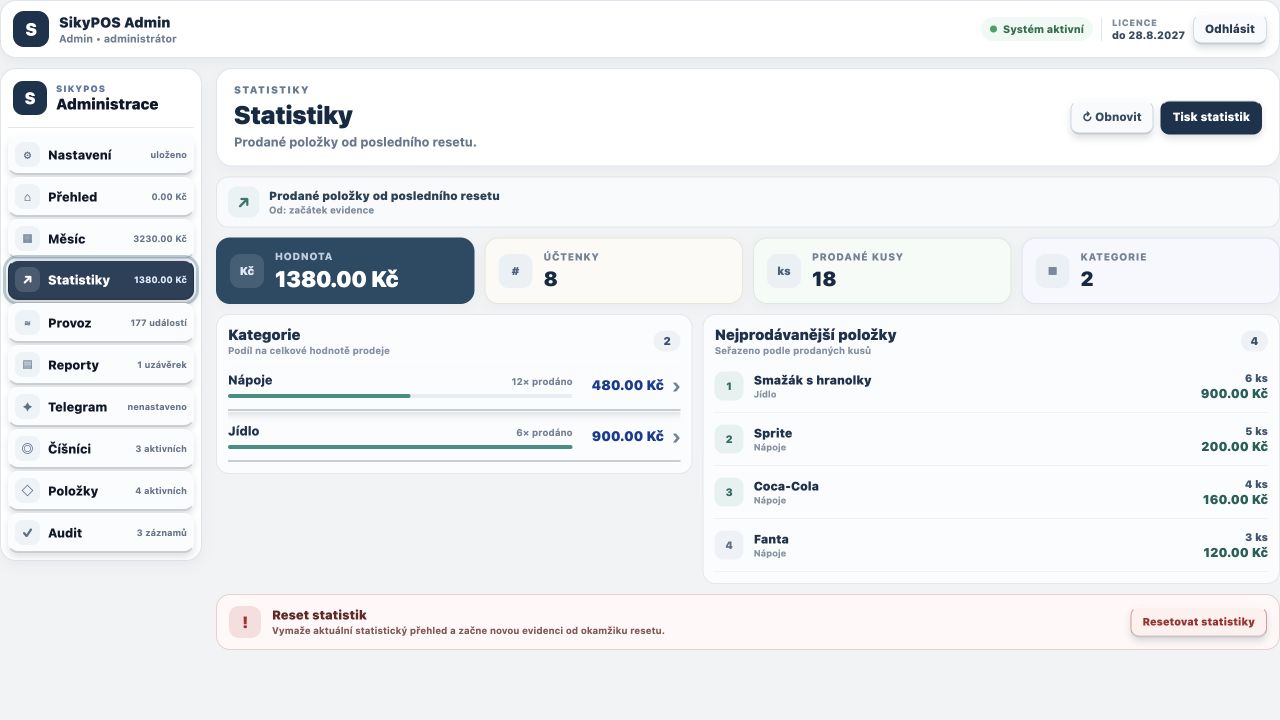Open the Nastavení menu item
1280x720 pixels.
coord(101,155)
